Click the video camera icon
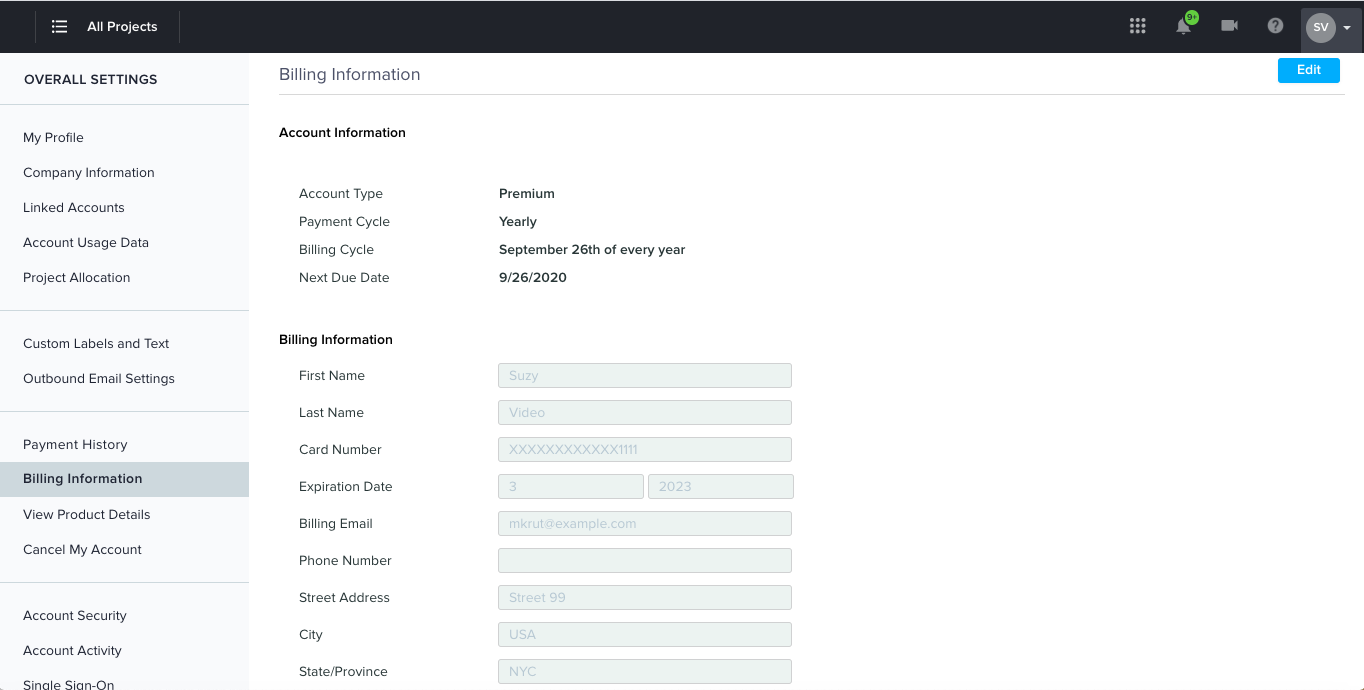This screenshot has width=1364, height=690. (1229, 26)
